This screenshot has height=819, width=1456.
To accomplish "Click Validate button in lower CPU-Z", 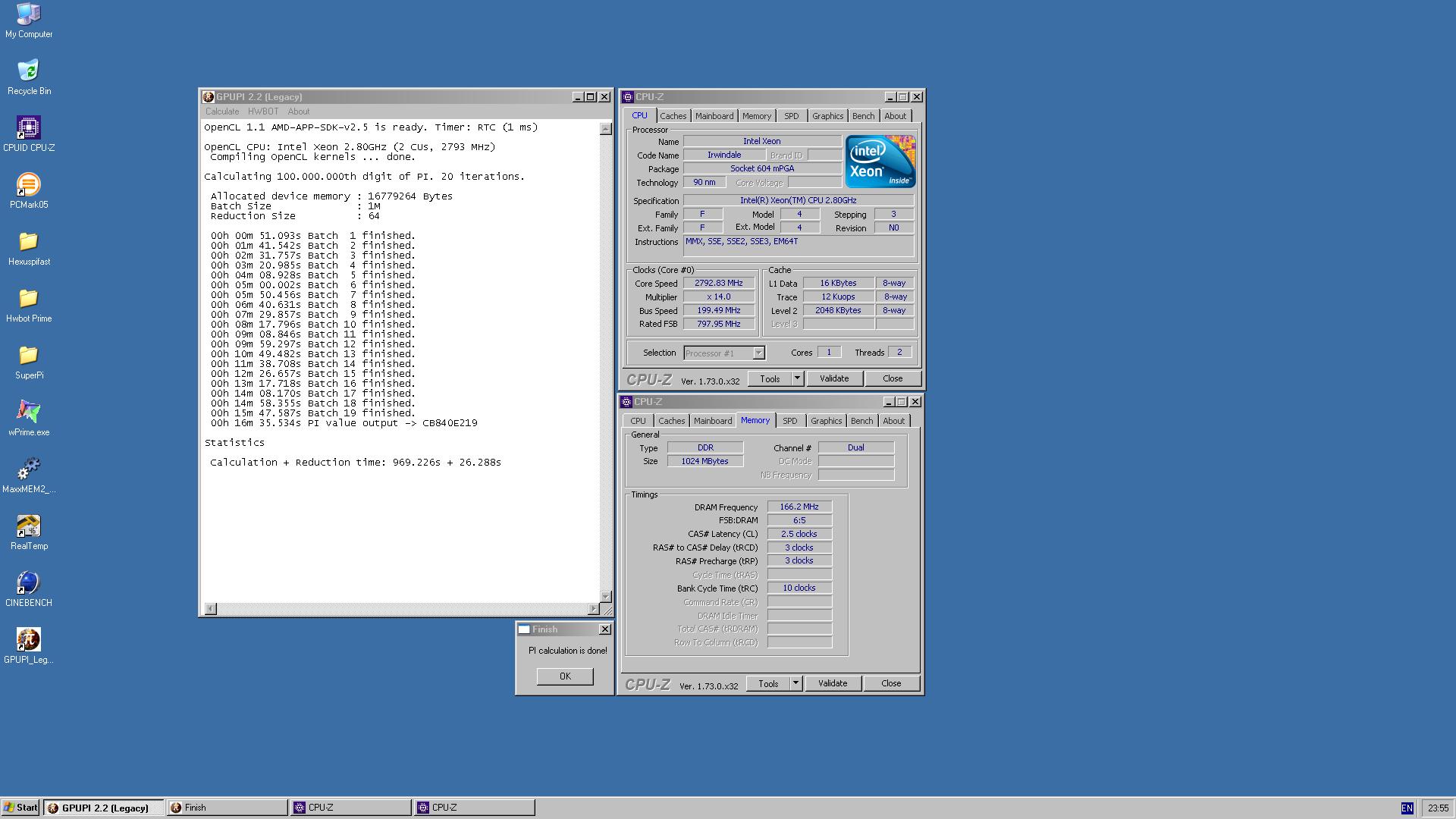I will pyautogui.click(x=833, y=683).
